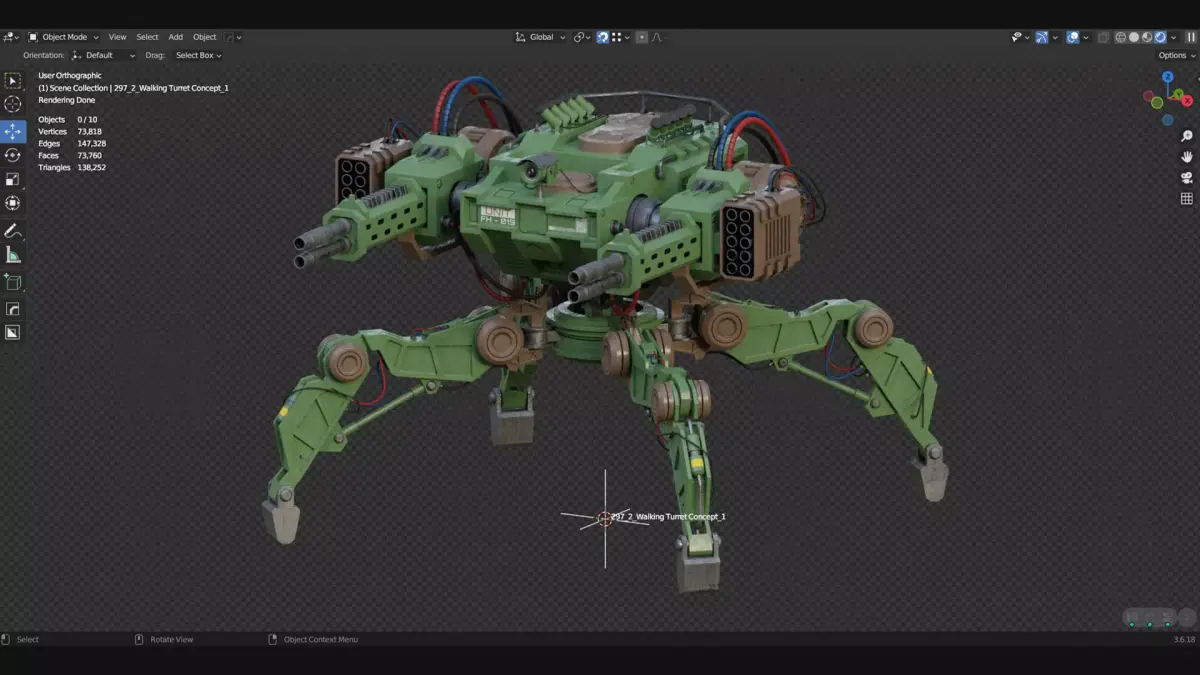Click the Faces 73,760 statistic

(70, 155)
